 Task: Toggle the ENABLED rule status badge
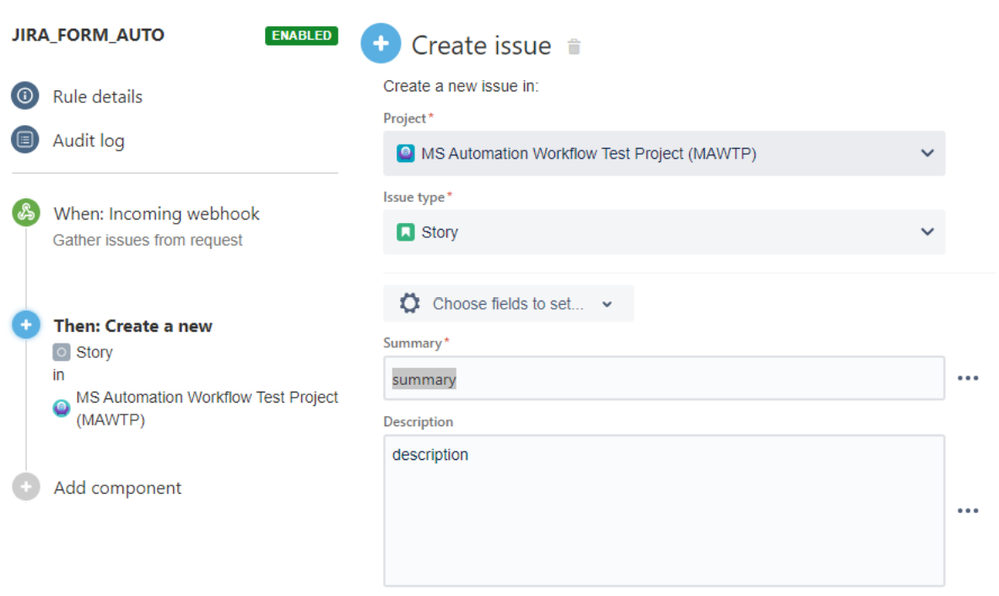click(x=301, y=36)
